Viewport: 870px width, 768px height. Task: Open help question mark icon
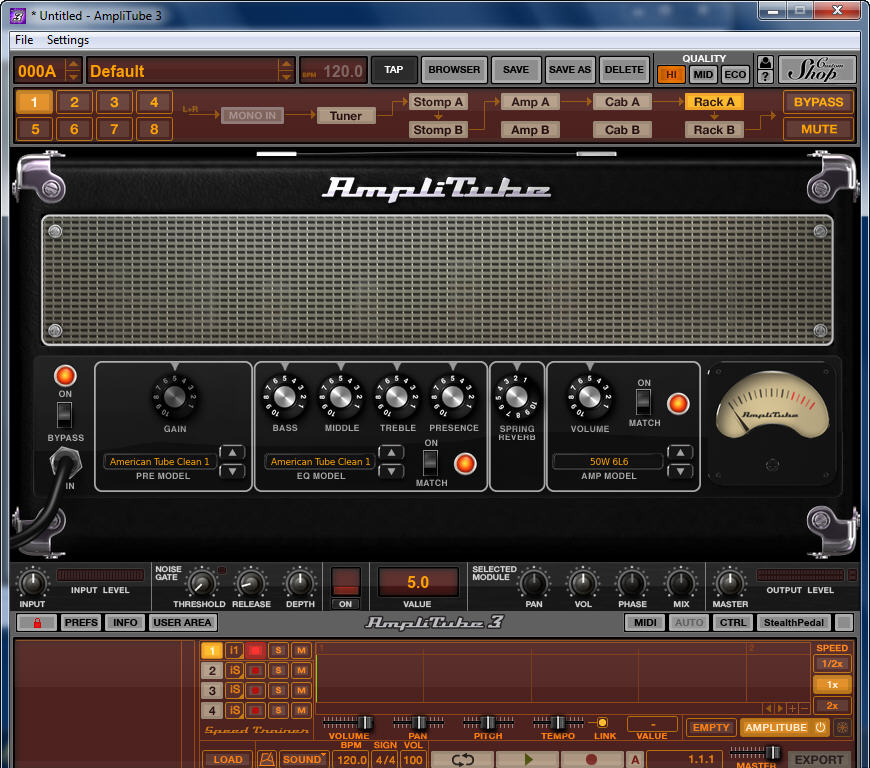pyautogui.click(x=765, y=77)
